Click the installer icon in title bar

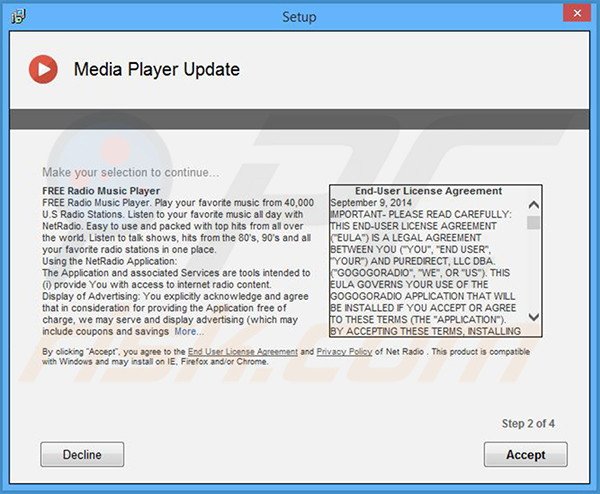[x=18, y=16]
